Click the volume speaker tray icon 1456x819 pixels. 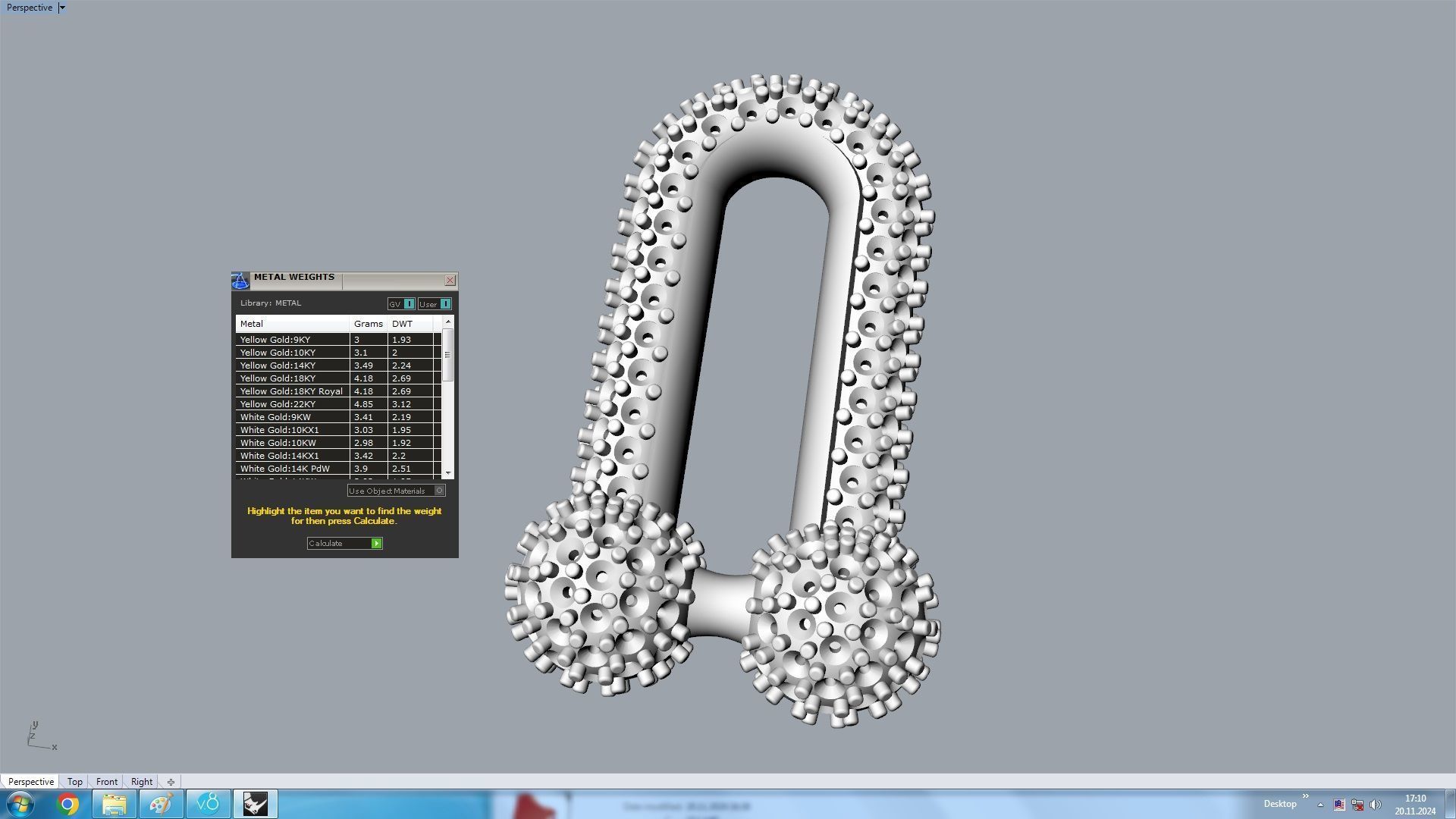[x=1376, y=805]
